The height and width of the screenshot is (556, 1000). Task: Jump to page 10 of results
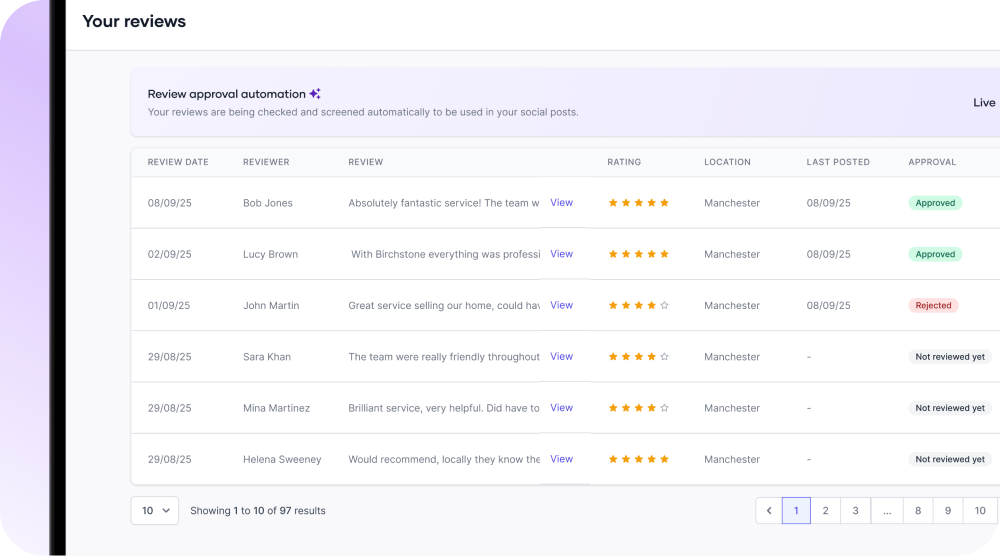point(980,511)
